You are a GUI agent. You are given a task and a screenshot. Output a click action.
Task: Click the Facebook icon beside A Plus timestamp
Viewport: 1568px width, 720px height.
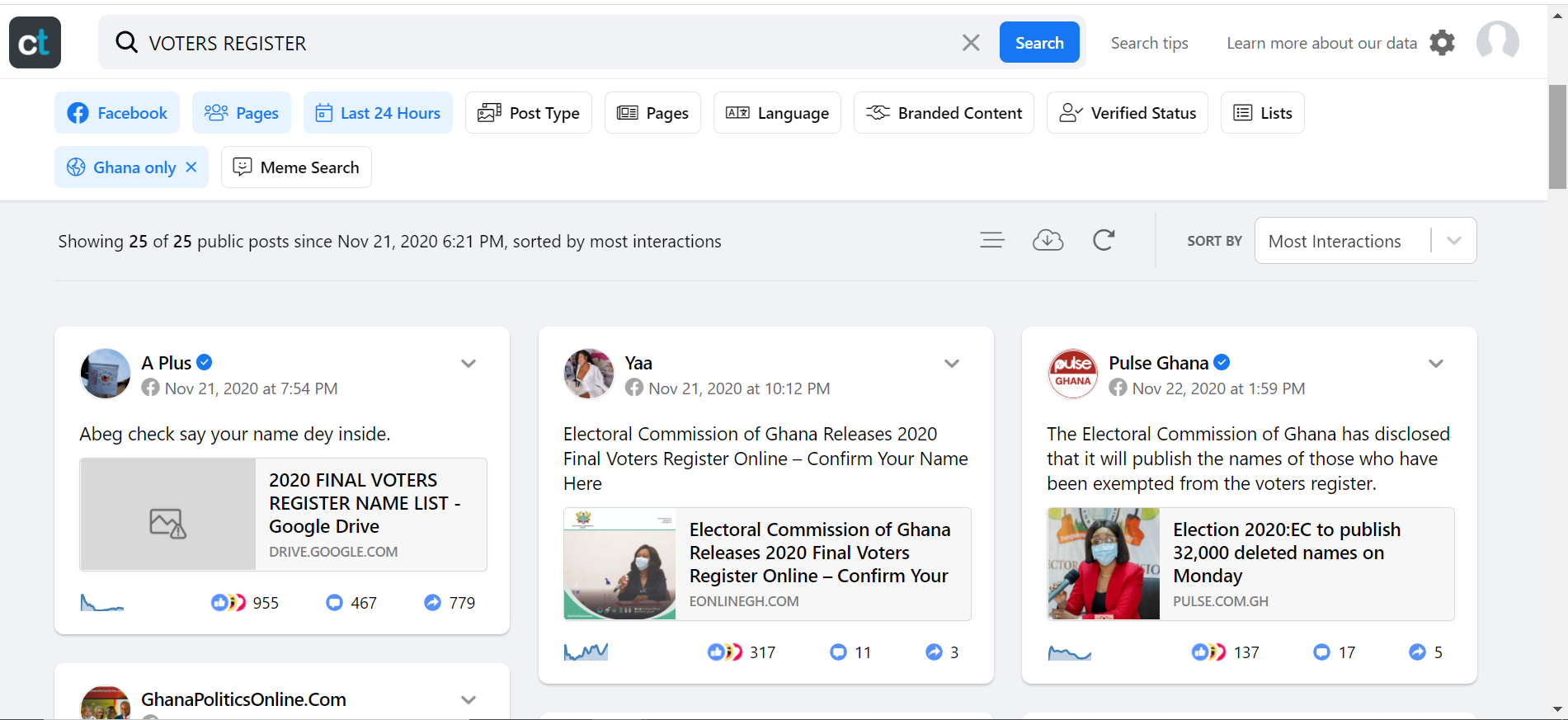coord(150,388)
